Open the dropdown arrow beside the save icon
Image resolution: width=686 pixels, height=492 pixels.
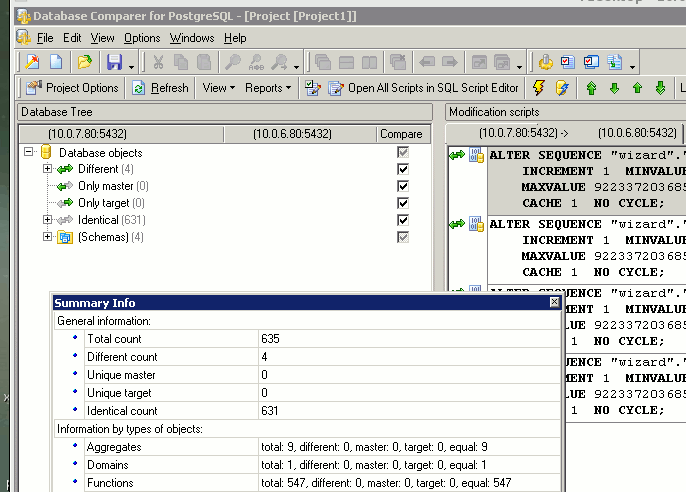(131, 67)
